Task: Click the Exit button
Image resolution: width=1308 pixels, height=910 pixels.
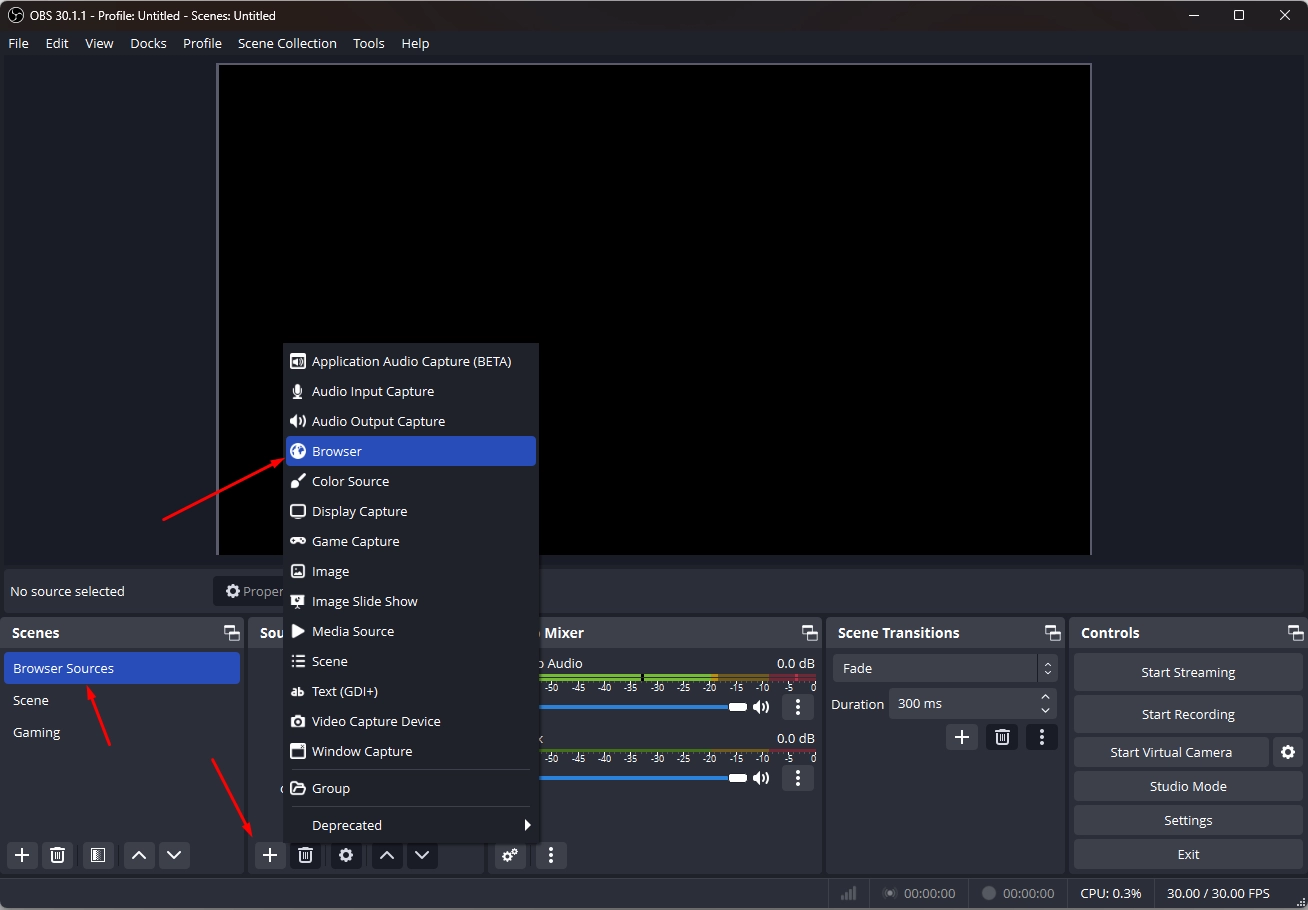Action: click(1188, 854)
